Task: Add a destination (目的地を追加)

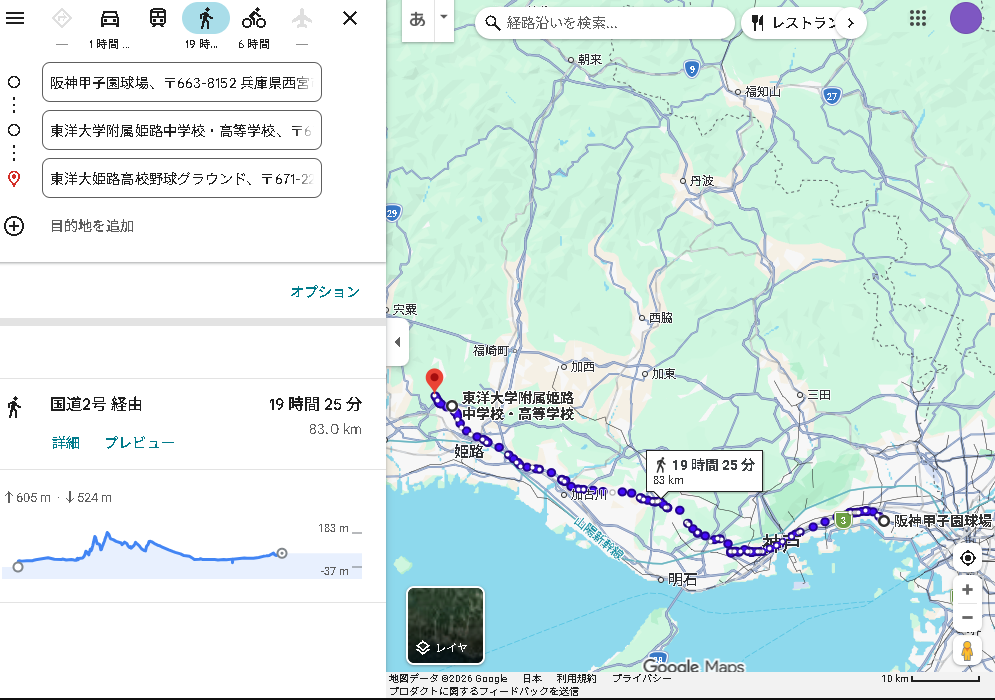Action: coord(92,226)
